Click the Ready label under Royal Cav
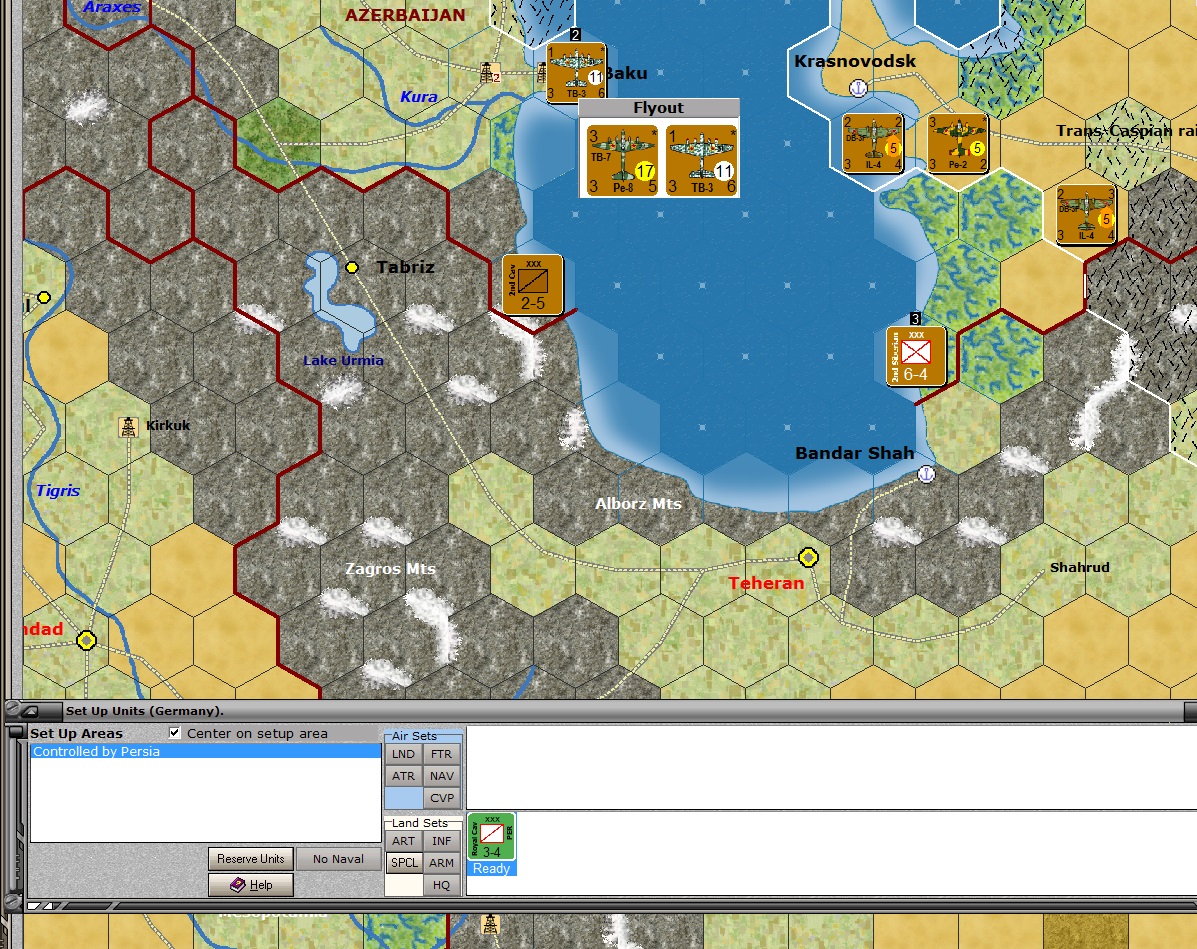 pyautogui.click(x=492, y=869)
